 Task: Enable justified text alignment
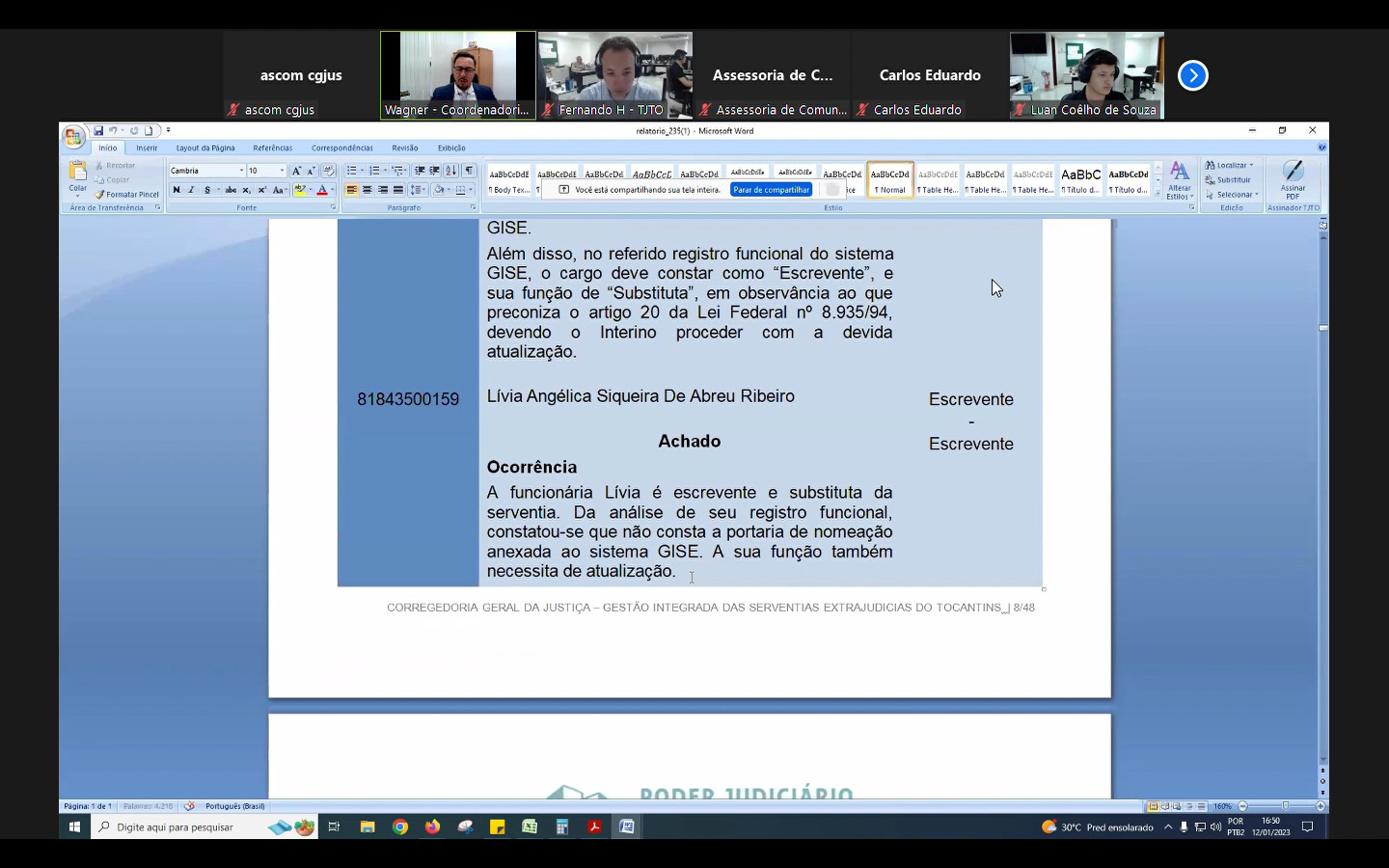pos(397,190)
